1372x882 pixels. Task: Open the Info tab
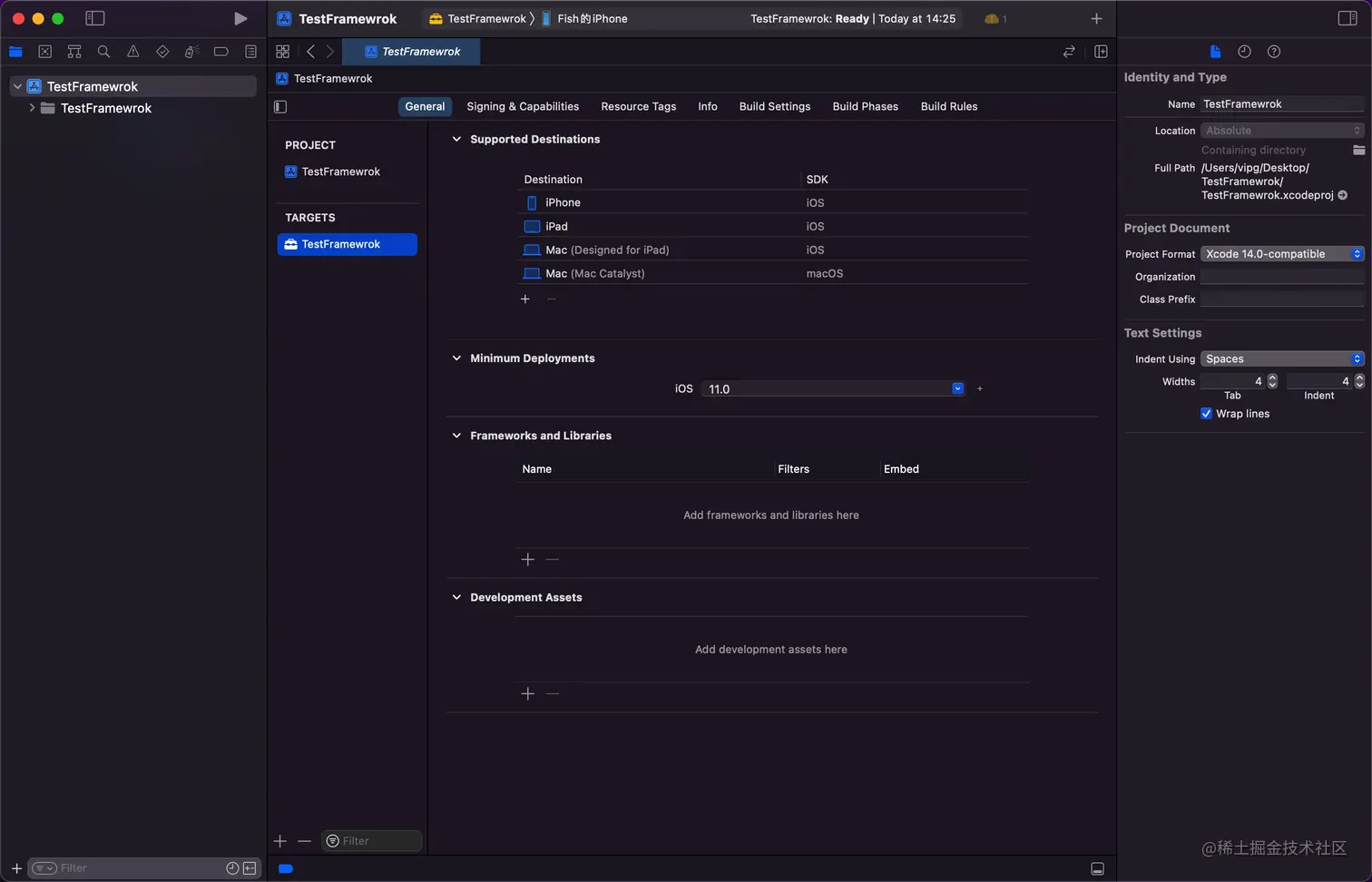(x=708, y=106)
